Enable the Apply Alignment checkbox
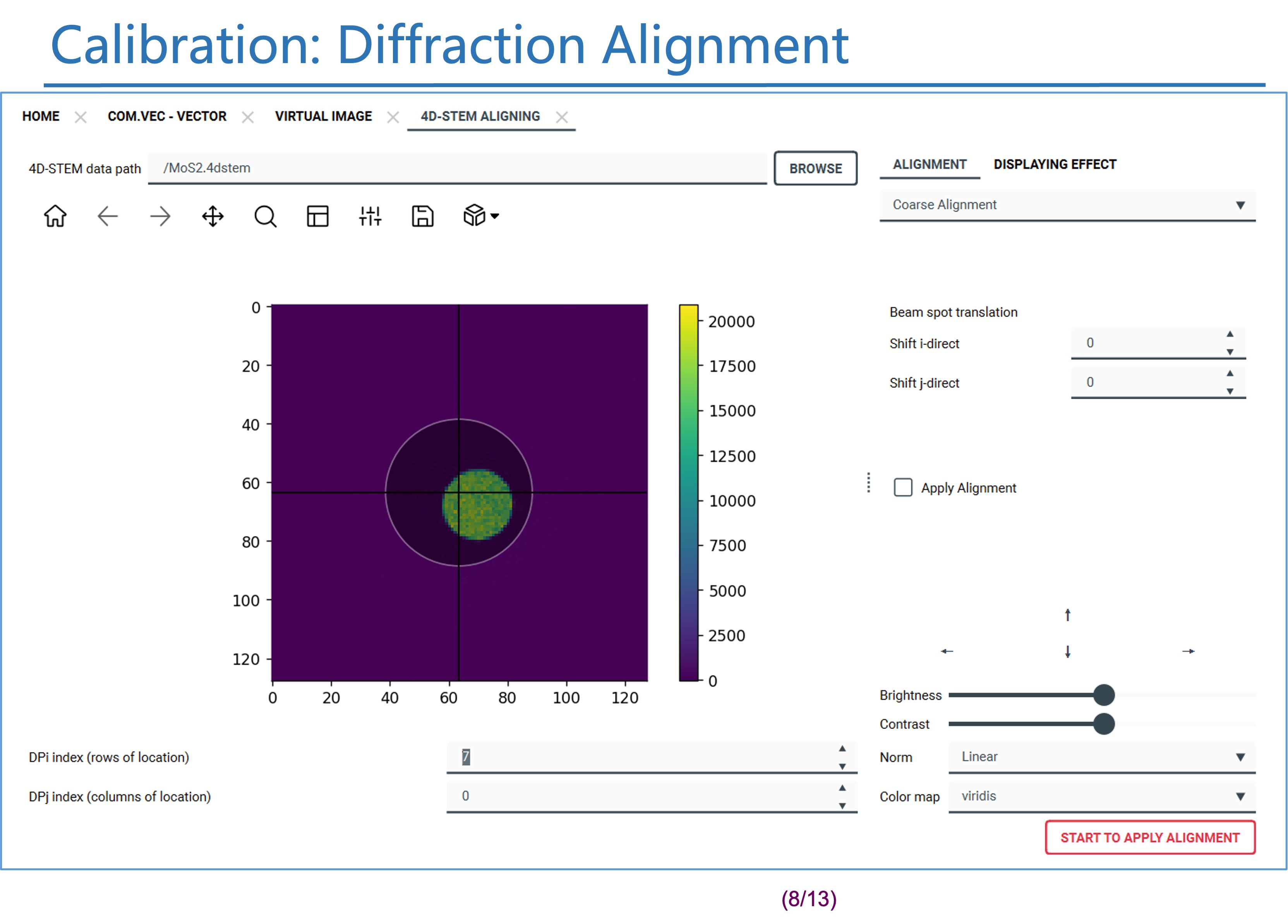The image size is (1288, 924). 903,487
